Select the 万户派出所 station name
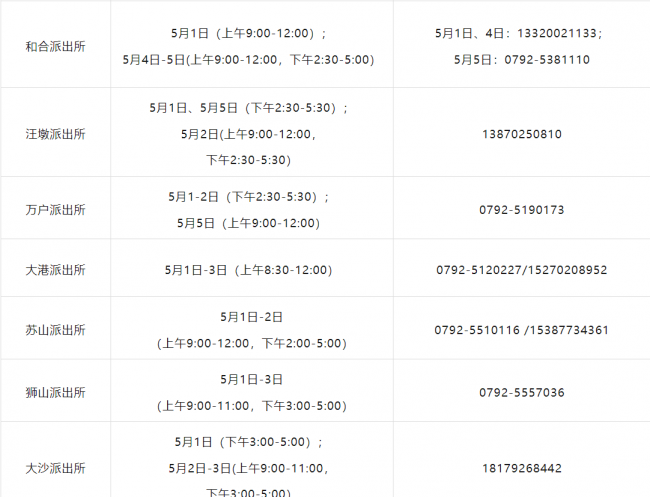This screenshot has width=650, height=497. 56,210
